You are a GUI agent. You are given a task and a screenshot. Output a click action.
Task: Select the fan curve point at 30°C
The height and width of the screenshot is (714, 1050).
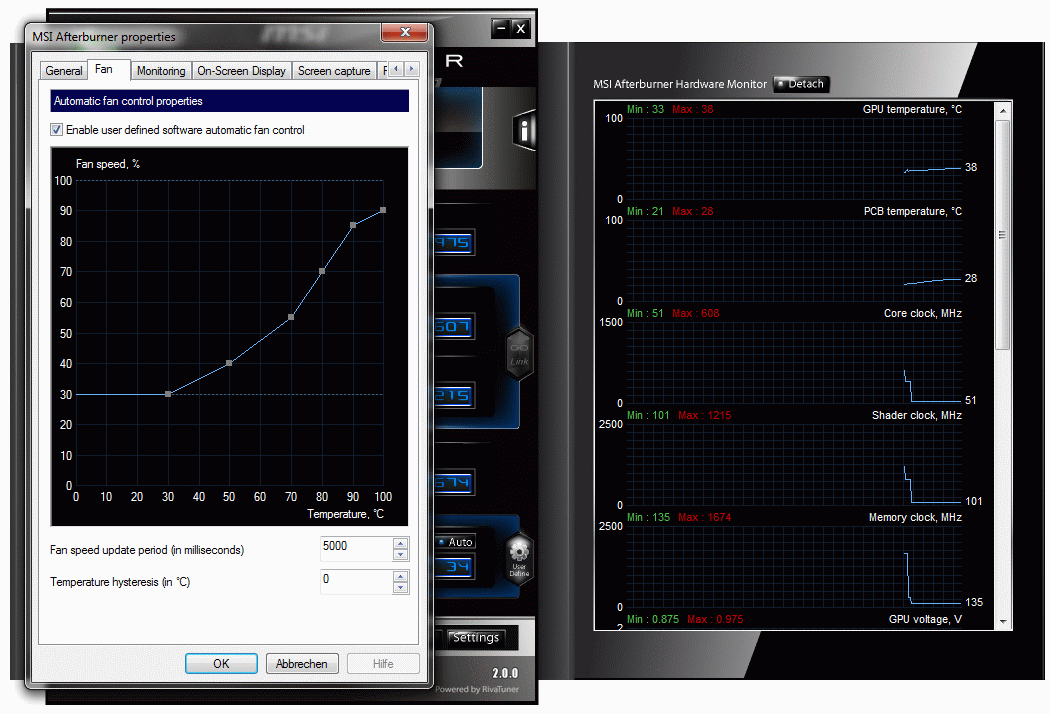tap(168, 394)
